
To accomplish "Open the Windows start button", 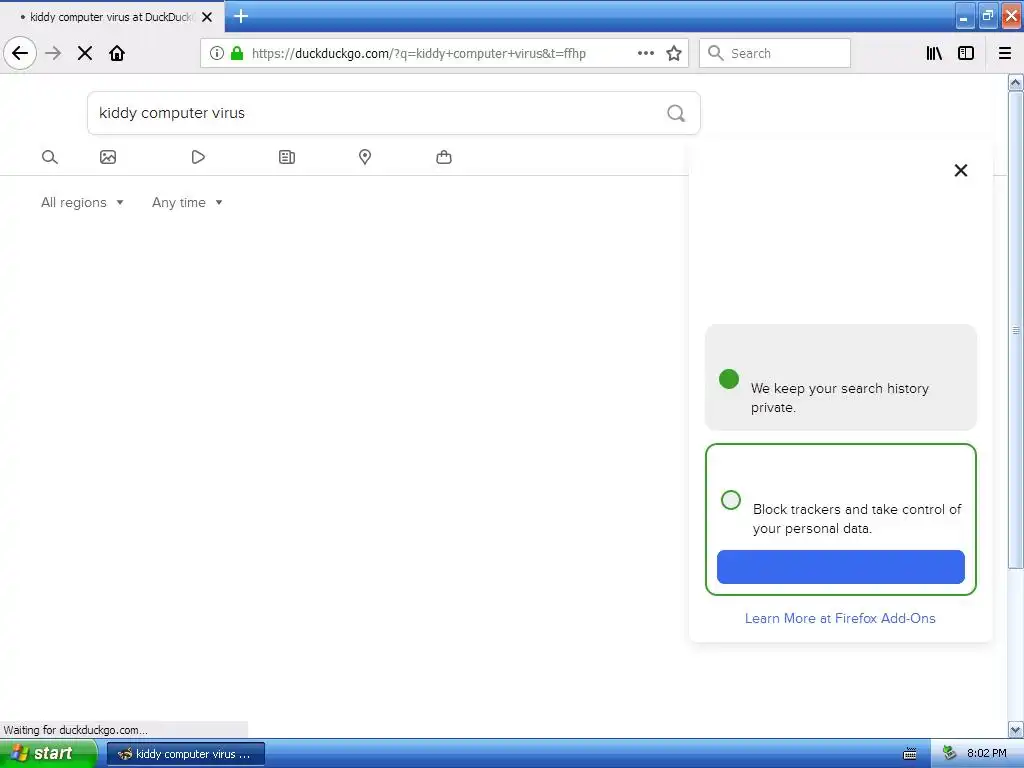I will pos(48,754).
